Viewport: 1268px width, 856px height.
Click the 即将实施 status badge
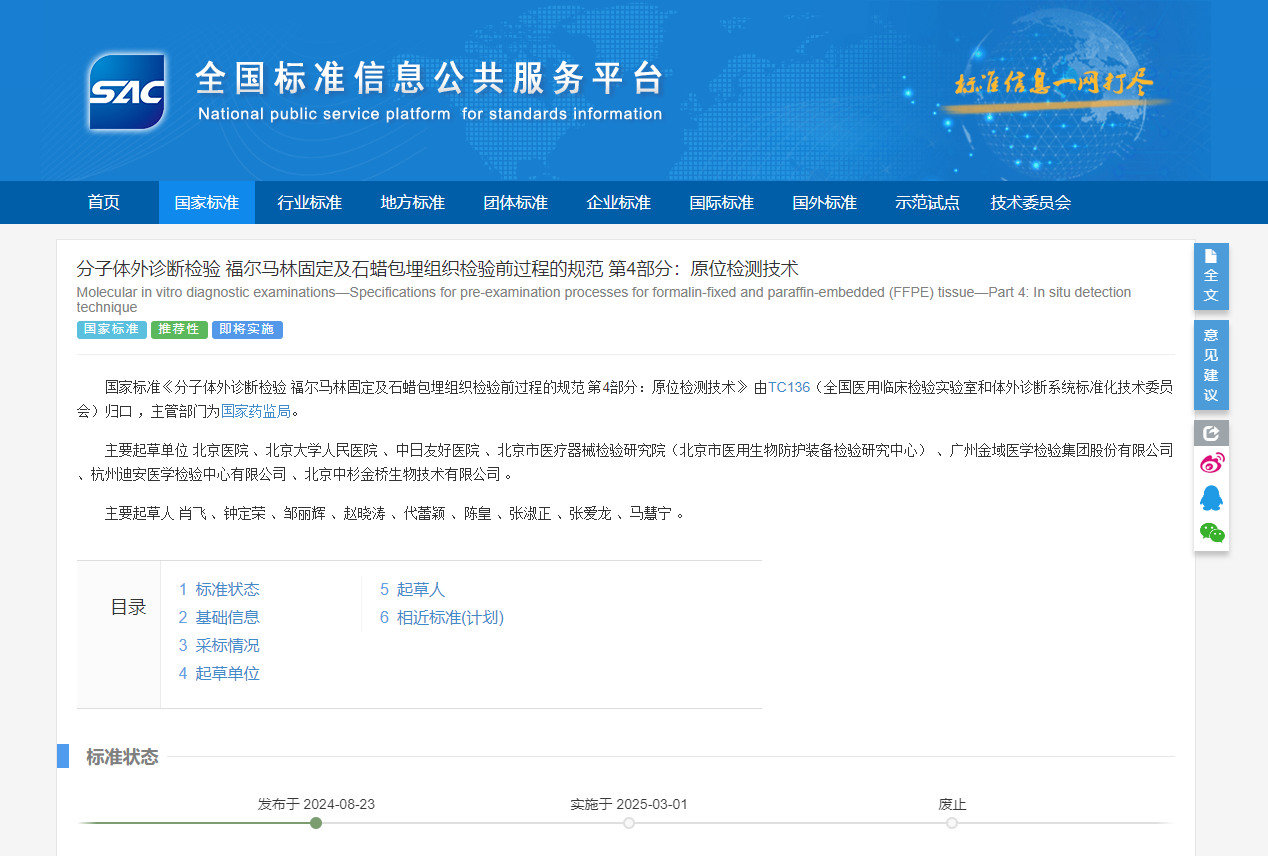pos(247,330)
